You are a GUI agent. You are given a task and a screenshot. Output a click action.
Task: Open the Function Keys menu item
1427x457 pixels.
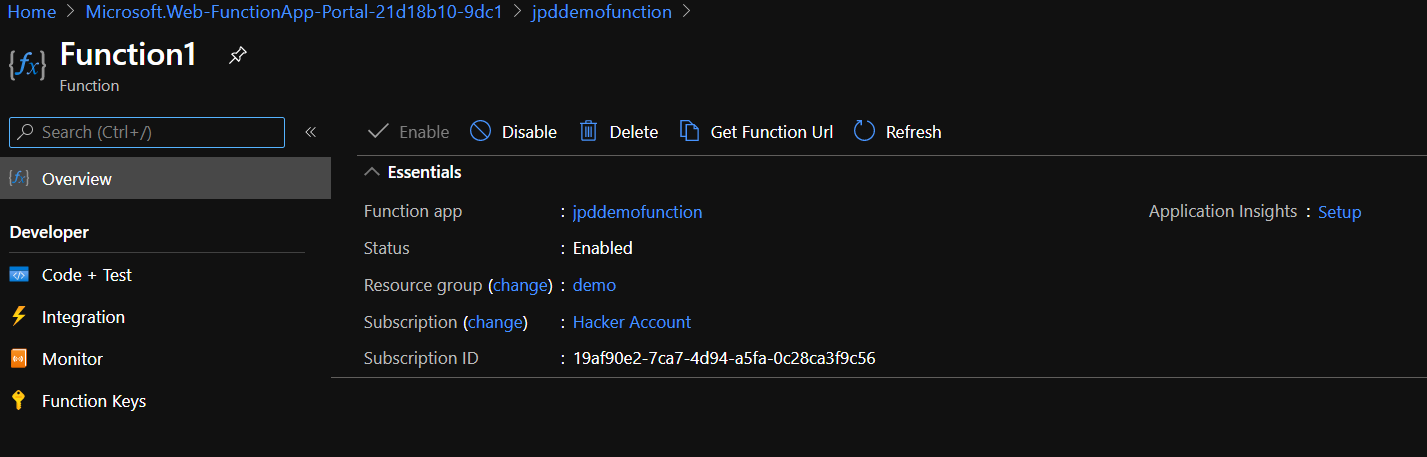click(94, 401)
